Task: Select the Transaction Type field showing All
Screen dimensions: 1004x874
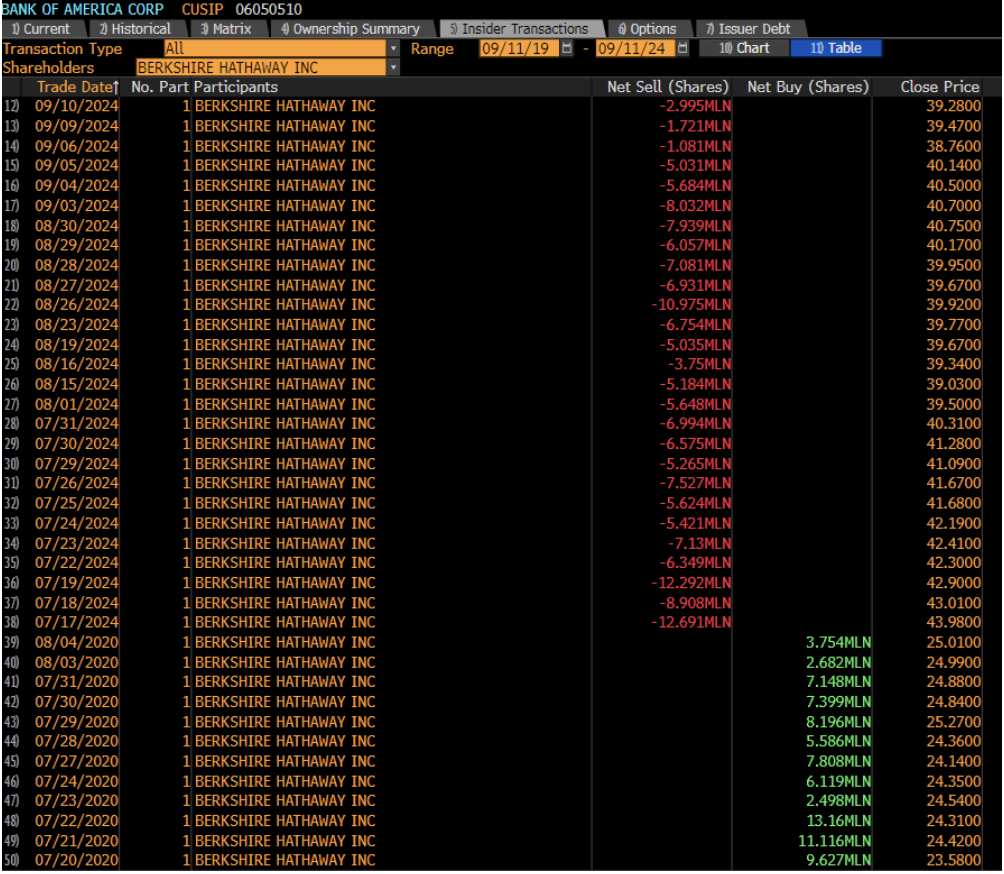Action: [275, 49]
